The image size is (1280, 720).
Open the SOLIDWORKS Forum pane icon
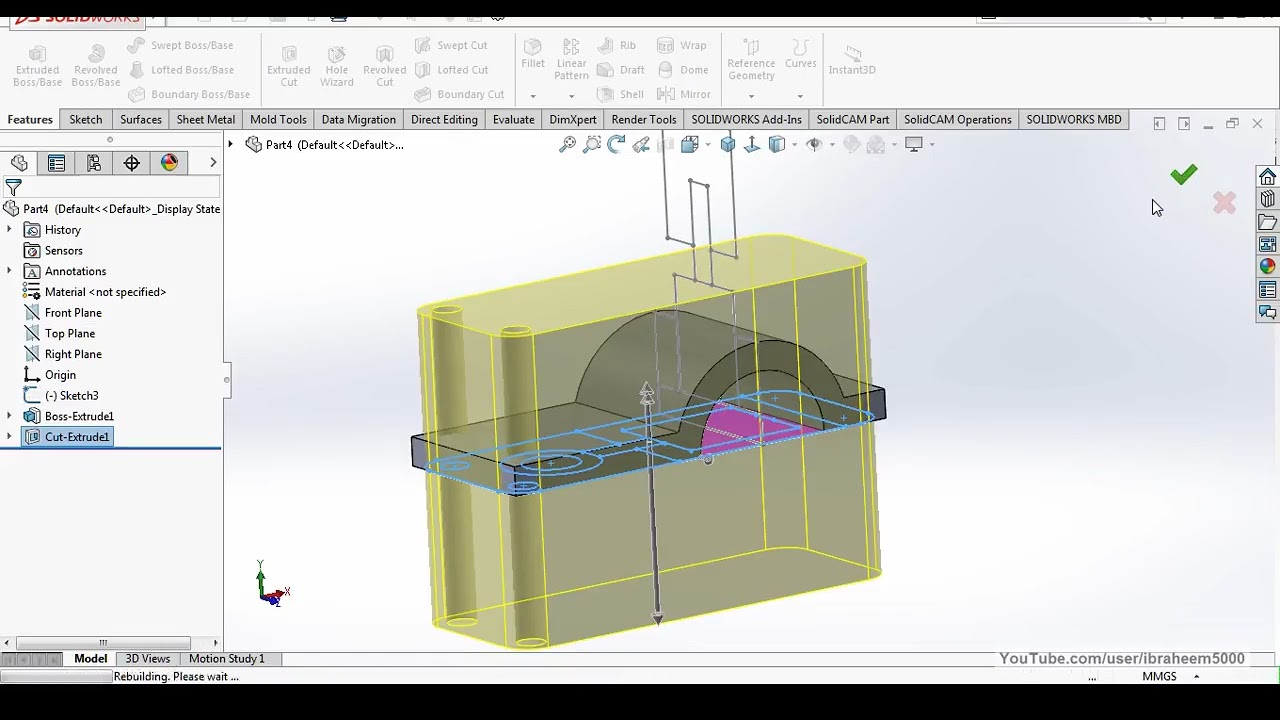(1267, 313)
